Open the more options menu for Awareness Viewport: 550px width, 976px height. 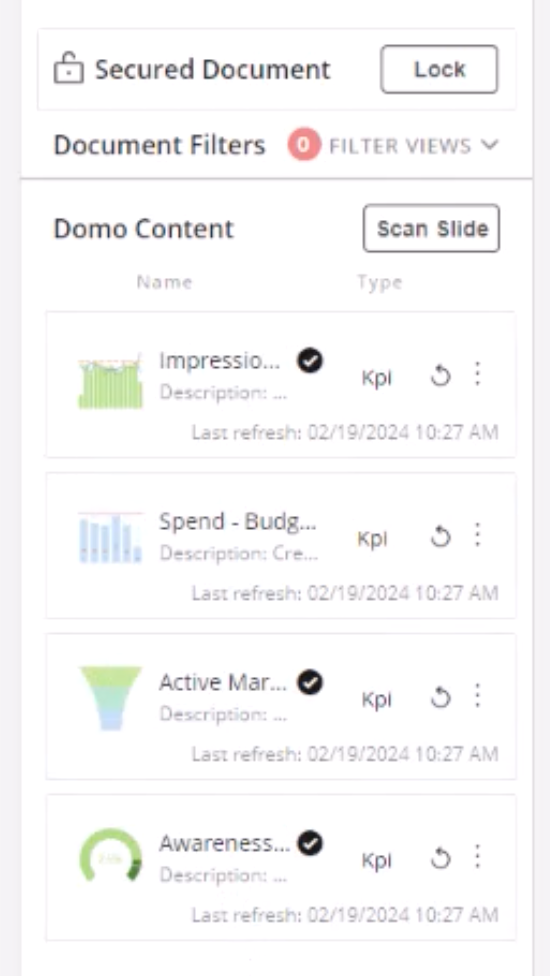pos(477,857)
